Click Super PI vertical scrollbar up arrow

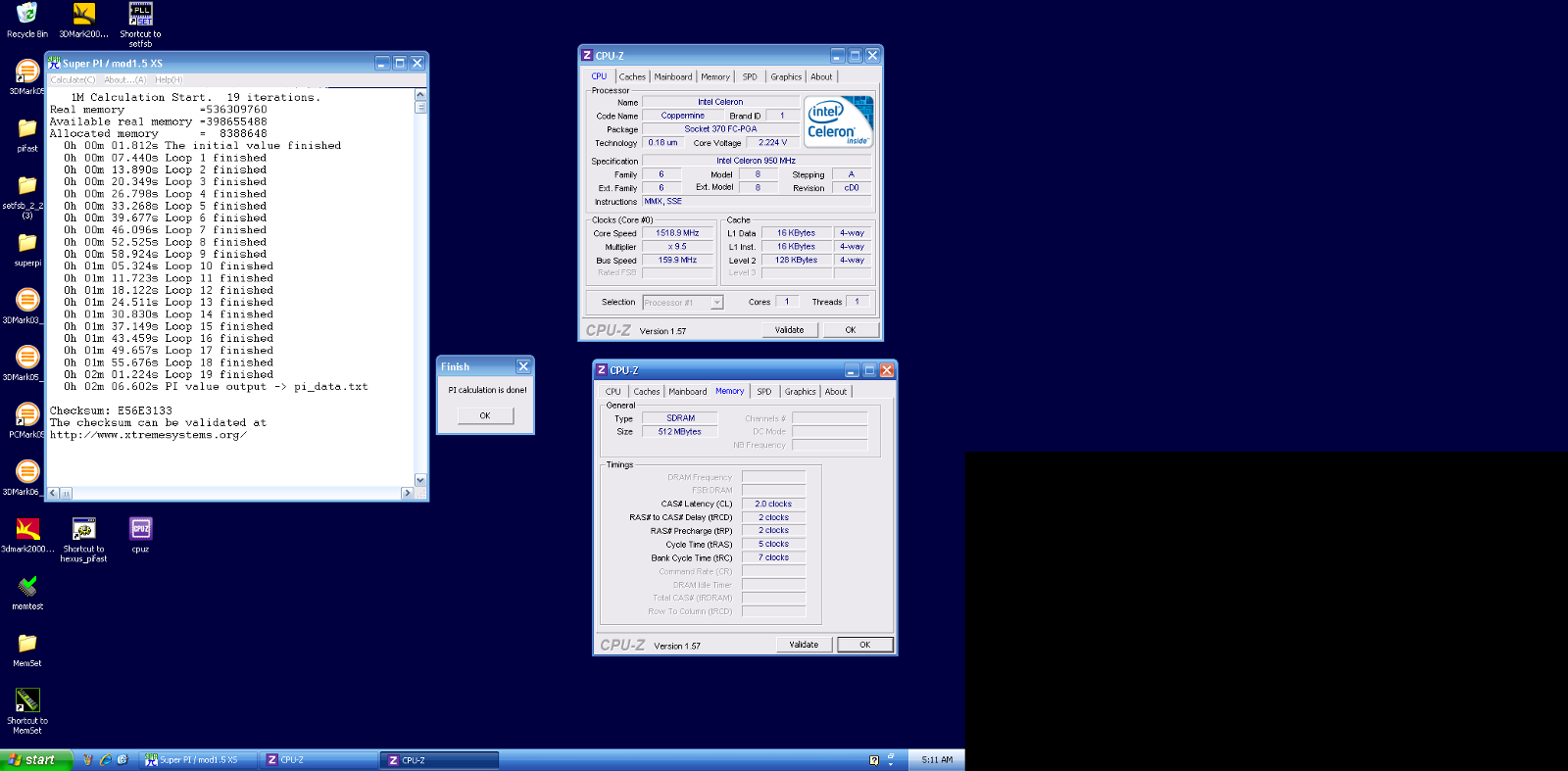[420, 95]
